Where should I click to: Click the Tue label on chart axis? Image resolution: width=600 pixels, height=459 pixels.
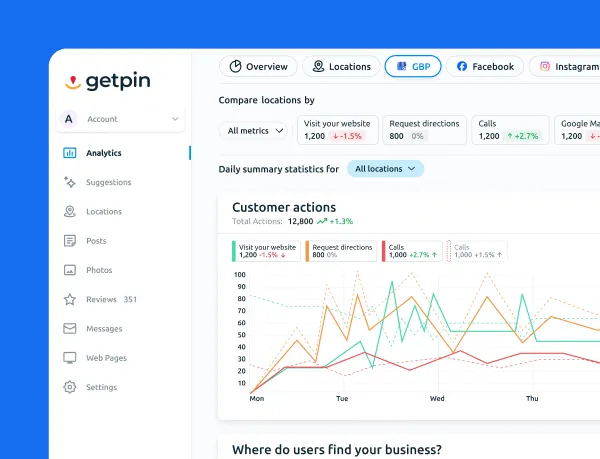coord(342,399)
